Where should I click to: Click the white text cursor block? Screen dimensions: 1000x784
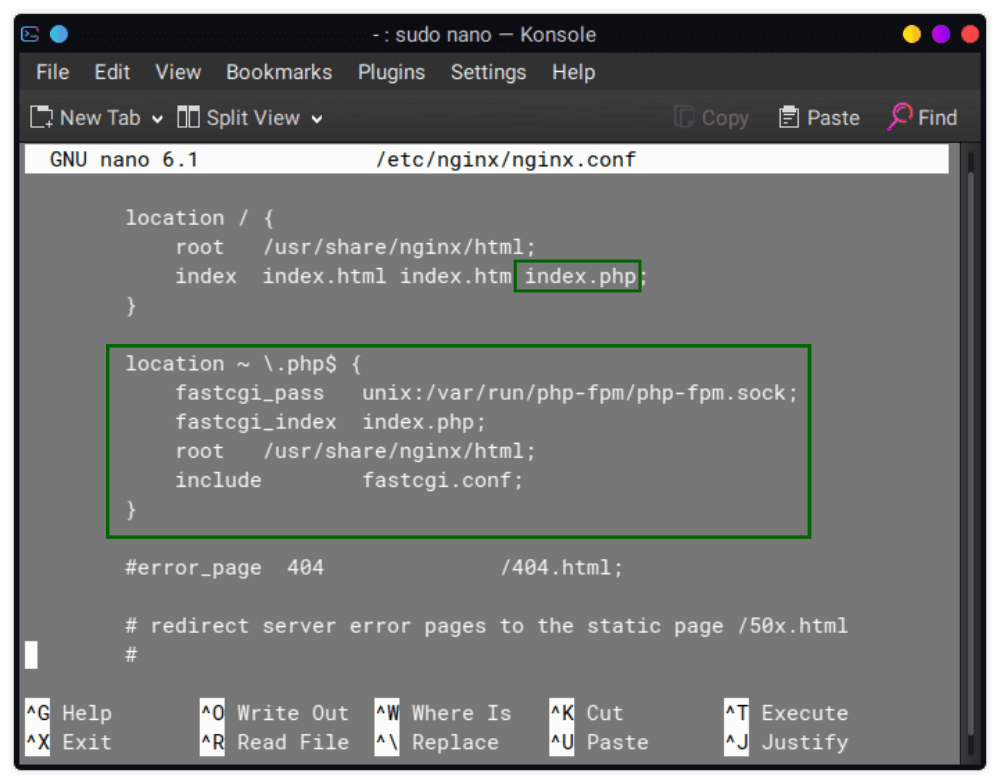[x=31, y=655]
